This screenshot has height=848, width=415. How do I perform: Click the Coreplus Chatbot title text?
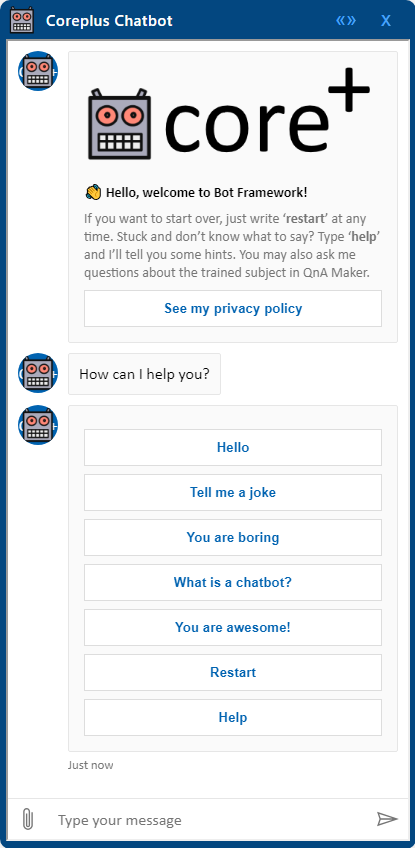(x=109, y=21)
